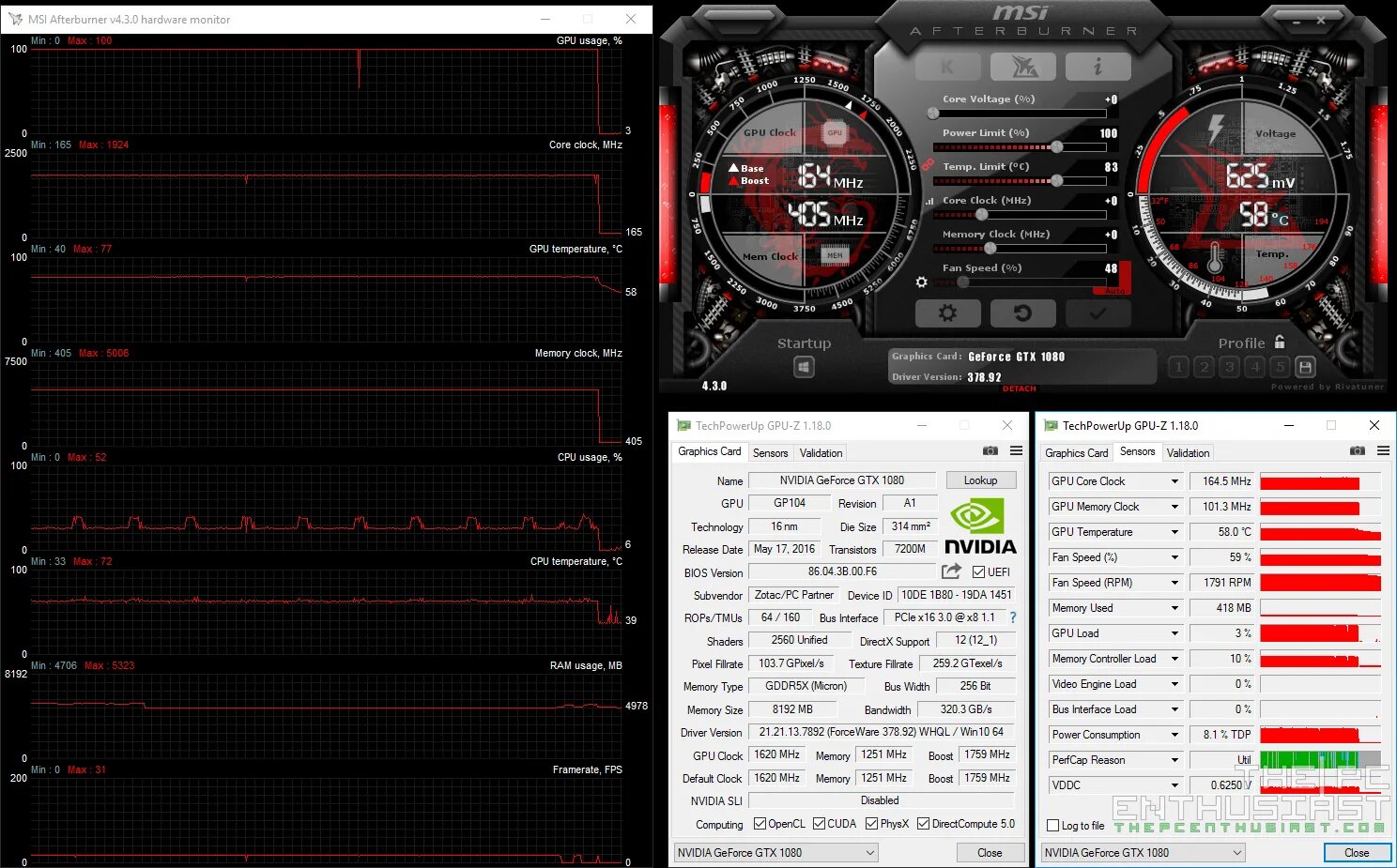Select profile slot 4 in Afterburner
The width and height of the screenshot is (1397, 868).
1255,367
